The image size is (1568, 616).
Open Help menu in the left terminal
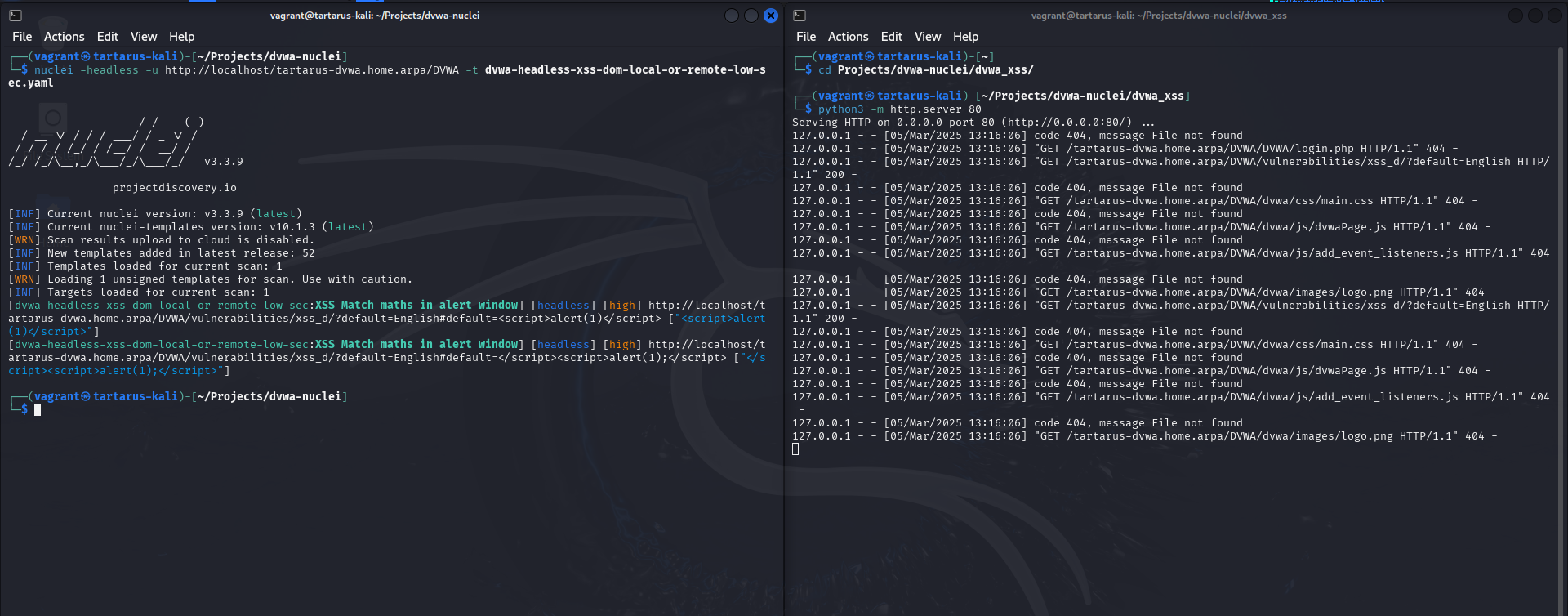coord(181,37)
